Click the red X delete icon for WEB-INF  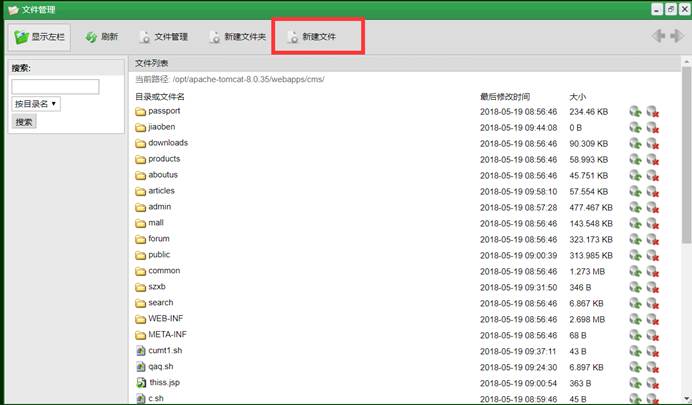(653, 319)
